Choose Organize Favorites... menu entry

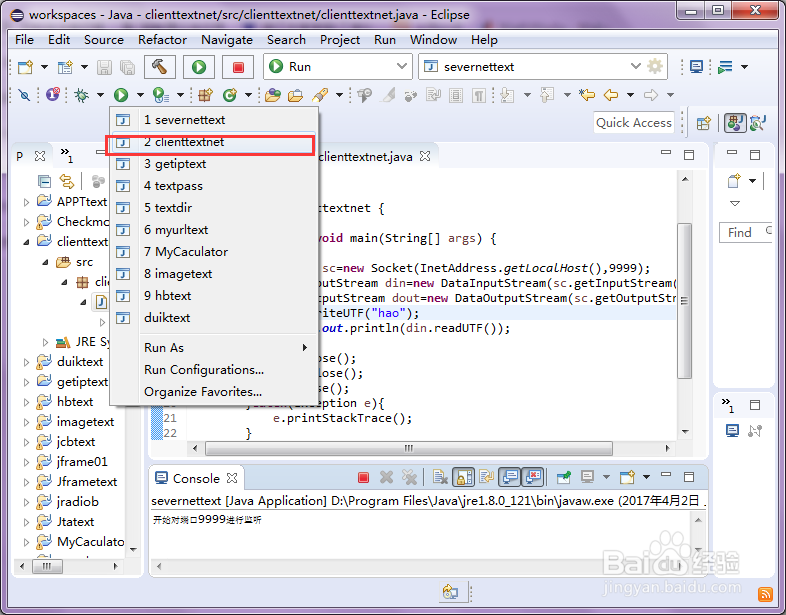tap(214, 391)
